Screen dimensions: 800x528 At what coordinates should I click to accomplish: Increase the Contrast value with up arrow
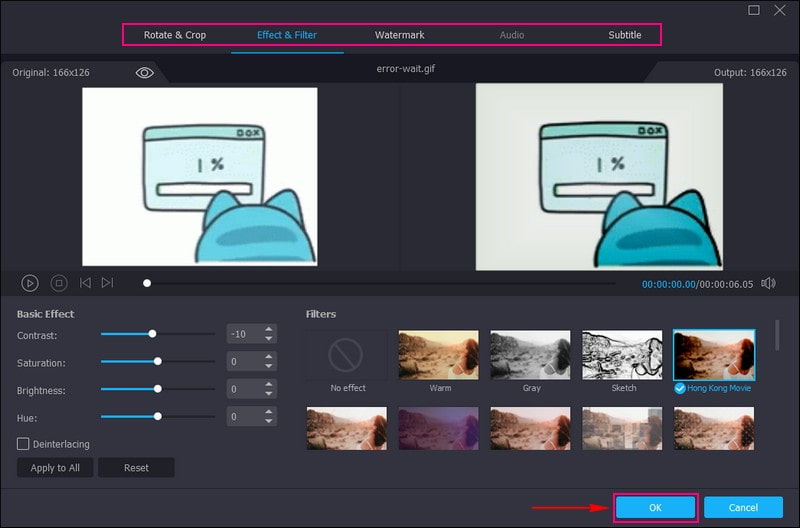pyautogui.click(x=268, y=330)
